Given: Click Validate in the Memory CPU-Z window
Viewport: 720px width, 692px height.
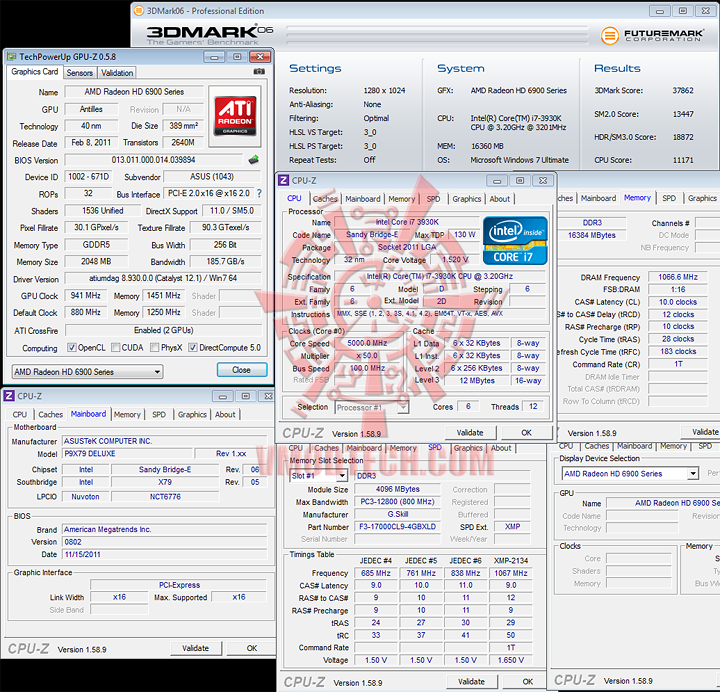Looking at the screenshot, I should click(x=700, y=432).
